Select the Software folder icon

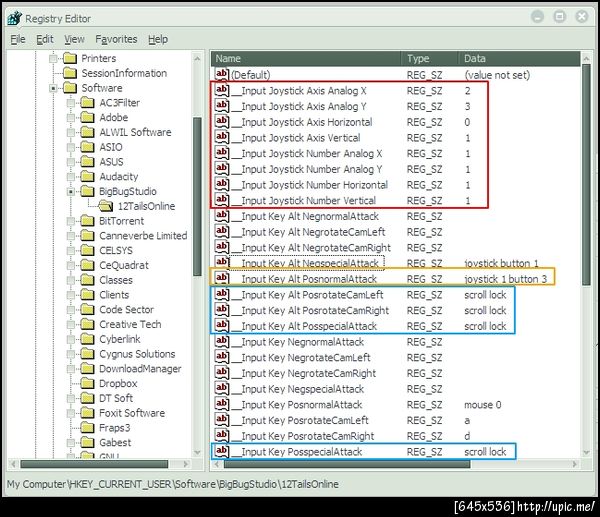coord(70,88)
